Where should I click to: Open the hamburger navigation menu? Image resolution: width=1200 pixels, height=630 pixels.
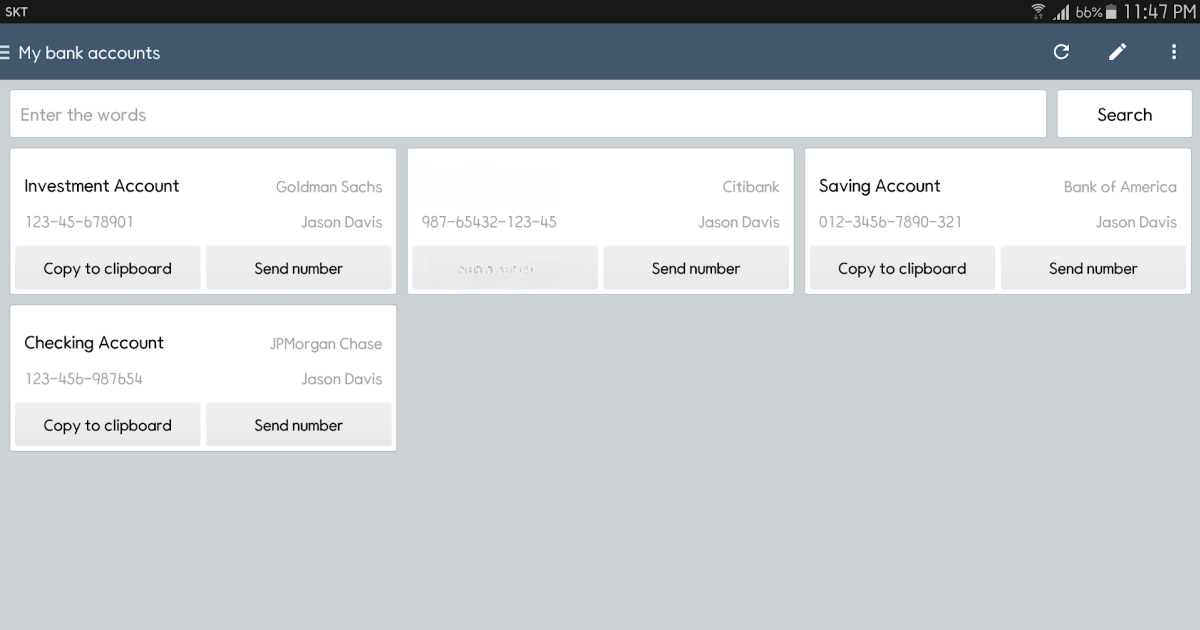tap(5, 53)
